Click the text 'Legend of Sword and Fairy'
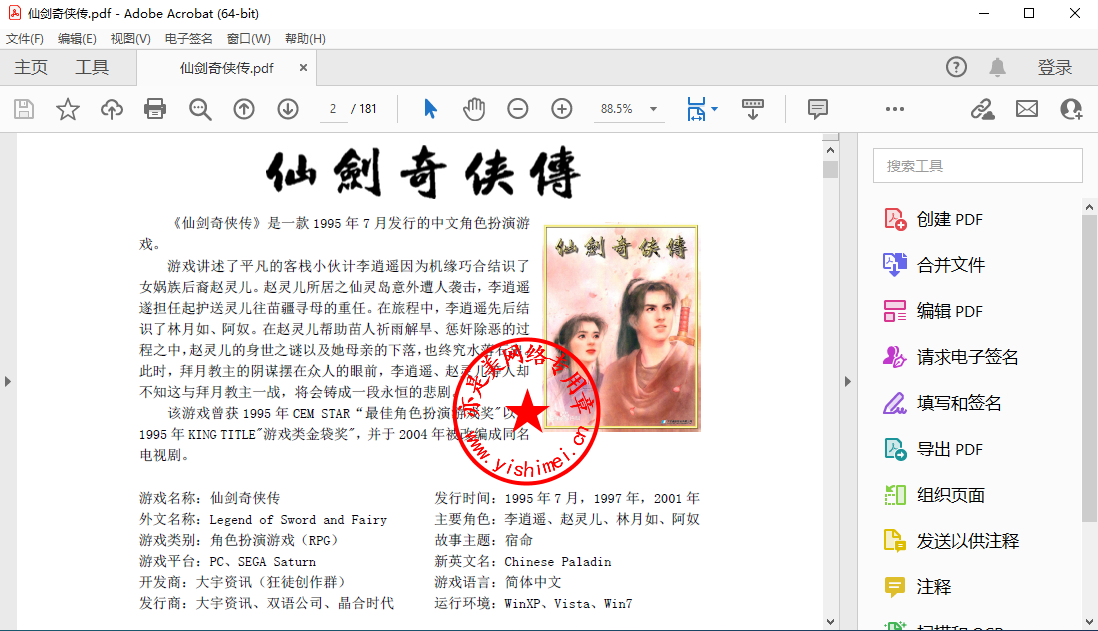 (298, 520)
